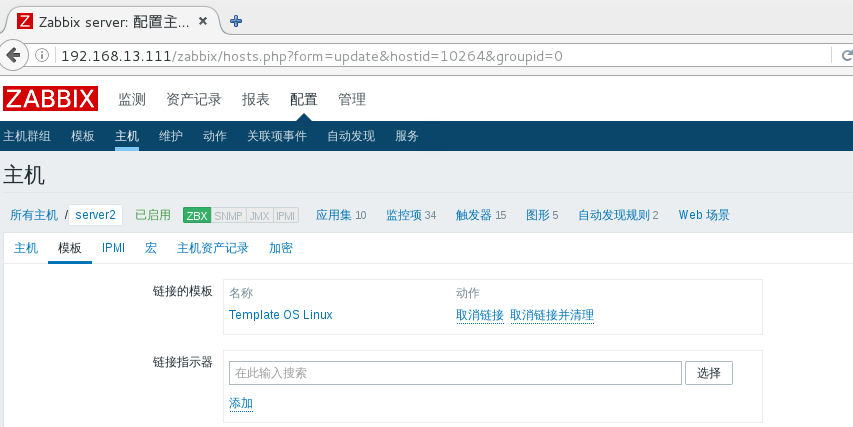Open a new tab with plus icon
The width and height of the screenshot is (853, 427).
coord(236,21)
